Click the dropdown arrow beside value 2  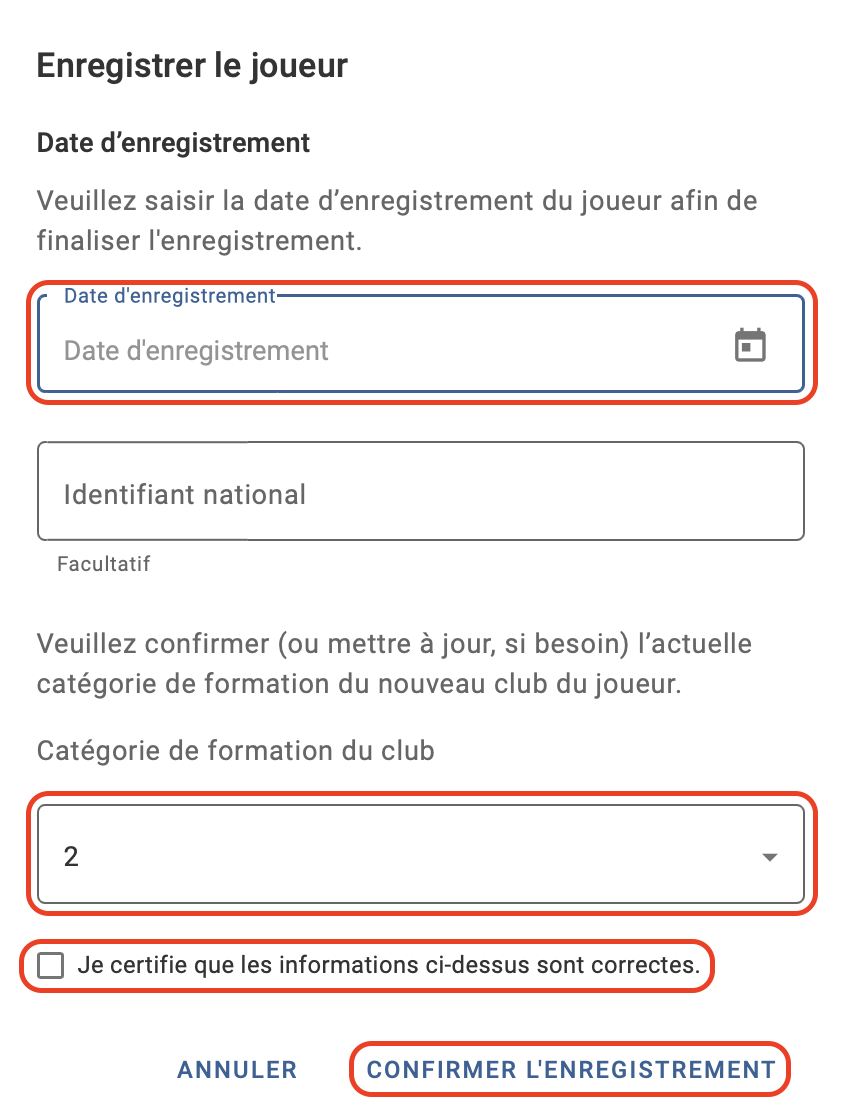[x=770, y=857]
